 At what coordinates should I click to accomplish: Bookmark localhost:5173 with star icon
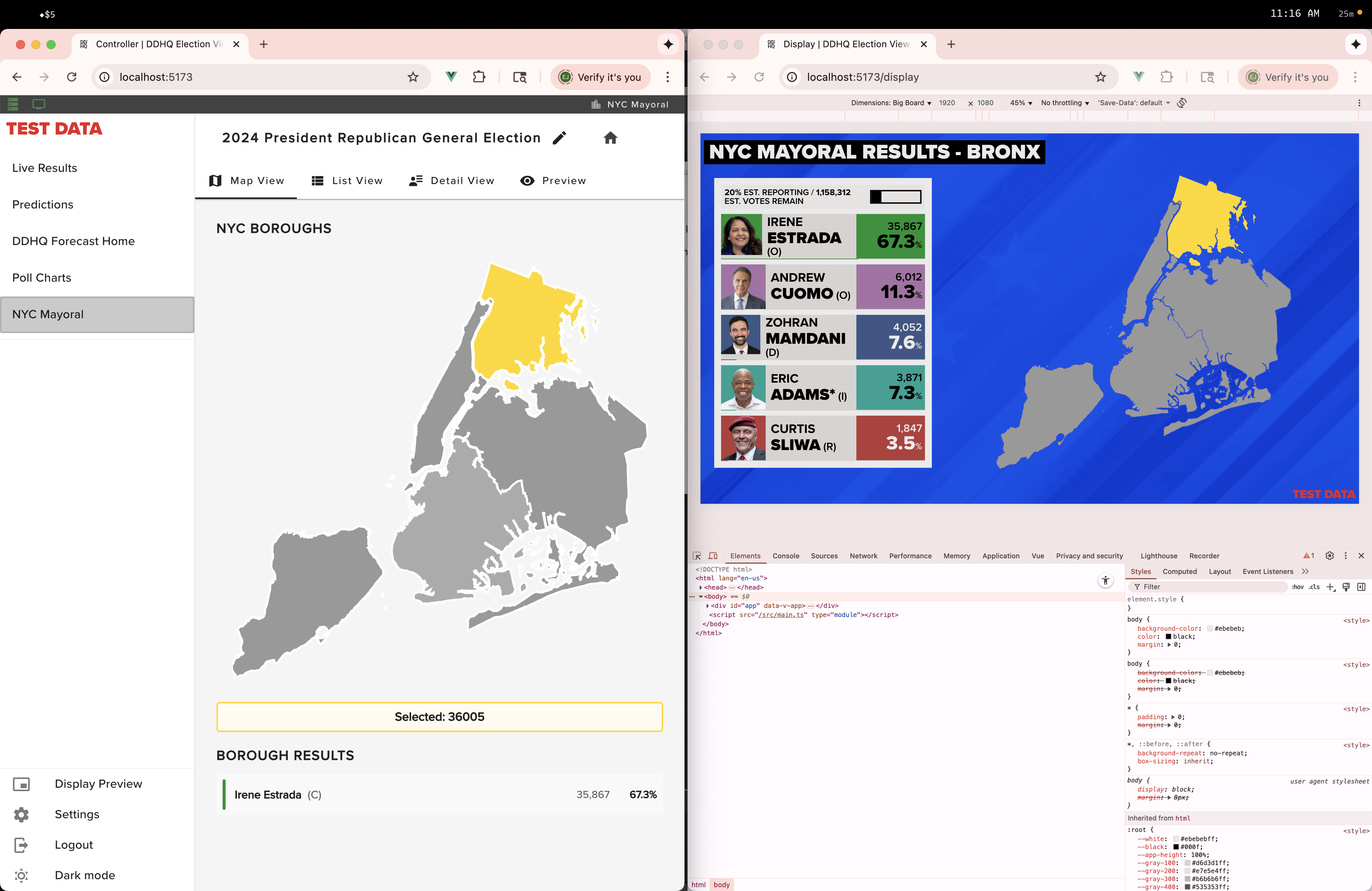[413, 77]
